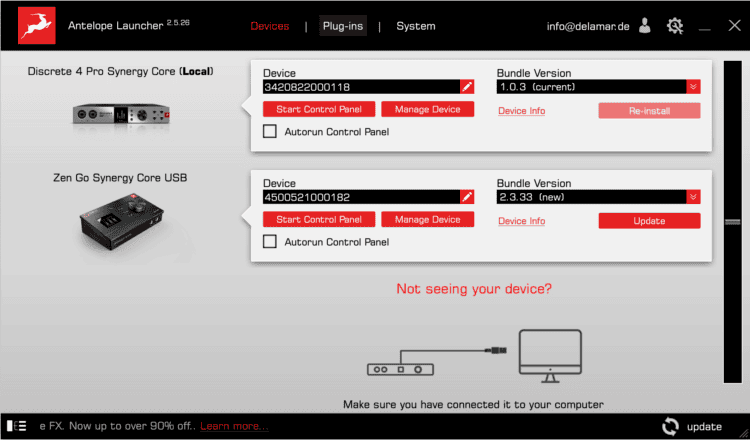Enable Autorun Control Panel for Zen Go
Image resolution: width=750 pixels, height=440 pixels.
coord(270,242)
